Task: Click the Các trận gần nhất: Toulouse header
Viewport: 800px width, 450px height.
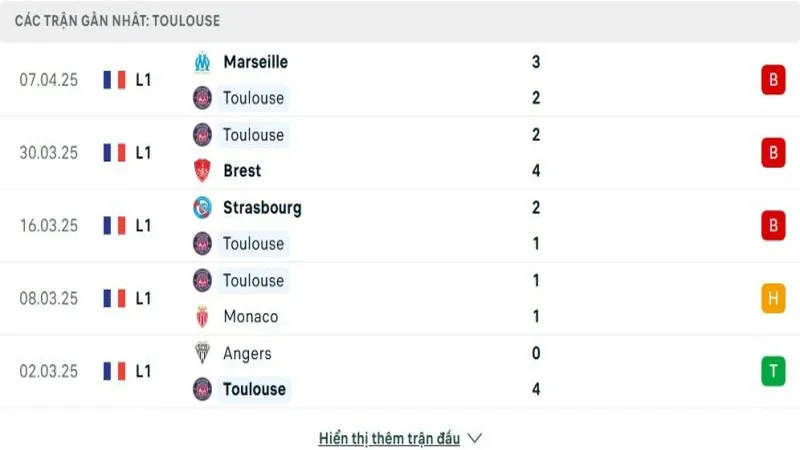Action: coord(117,21)
